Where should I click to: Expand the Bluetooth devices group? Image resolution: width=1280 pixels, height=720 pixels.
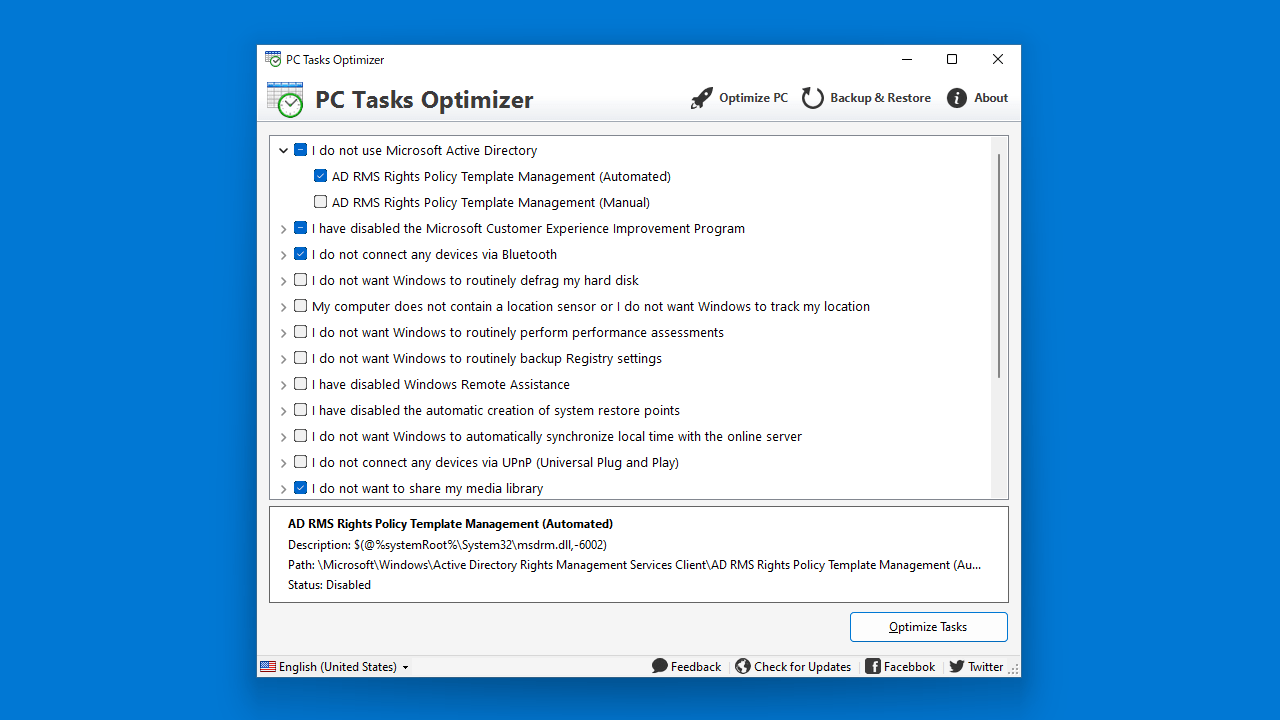point(283,255)
